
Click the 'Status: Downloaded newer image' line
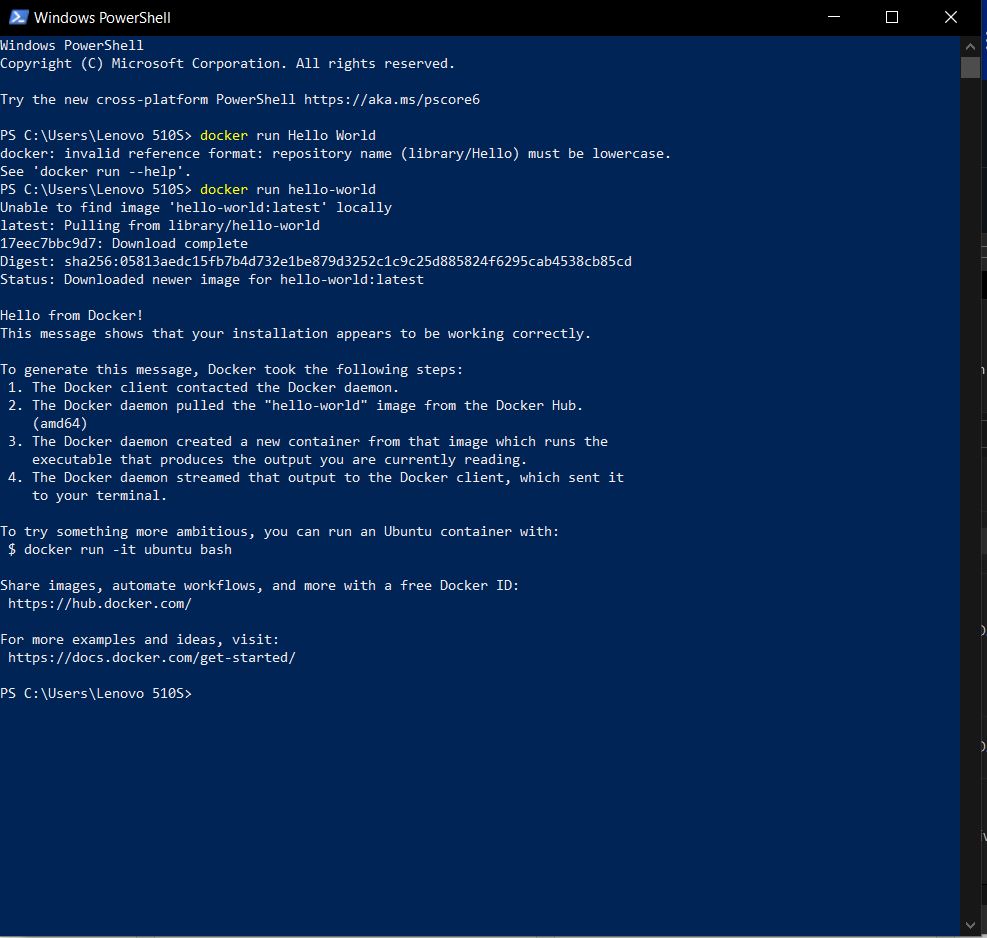click(x=211, y=279)
